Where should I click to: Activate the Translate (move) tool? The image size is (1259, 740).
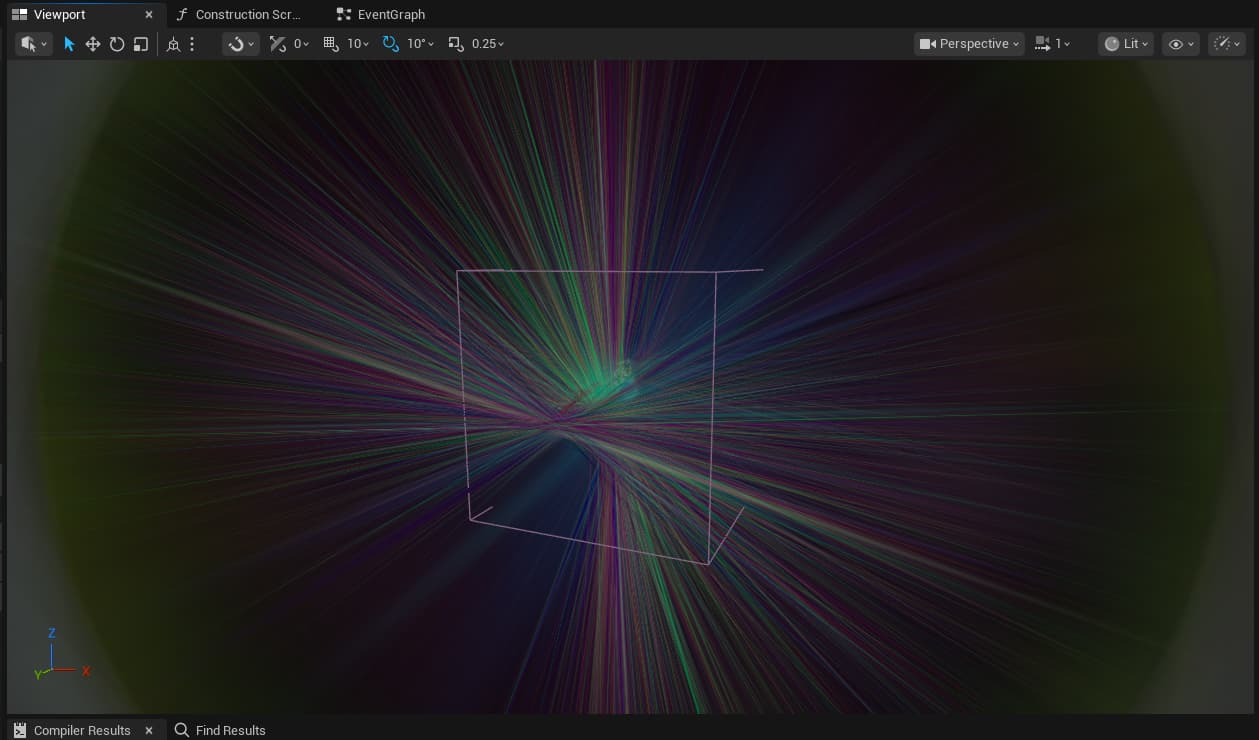[93, 44]
